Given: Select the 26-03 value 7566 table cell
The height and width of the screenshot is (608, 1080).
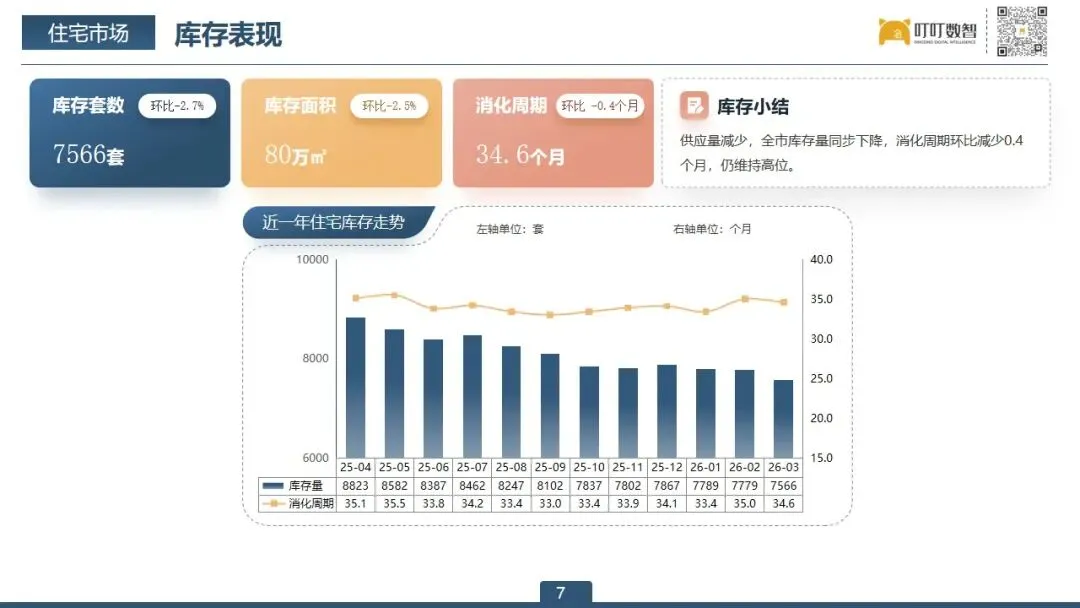Looking at the screenshot, I should tap(783, 483).
